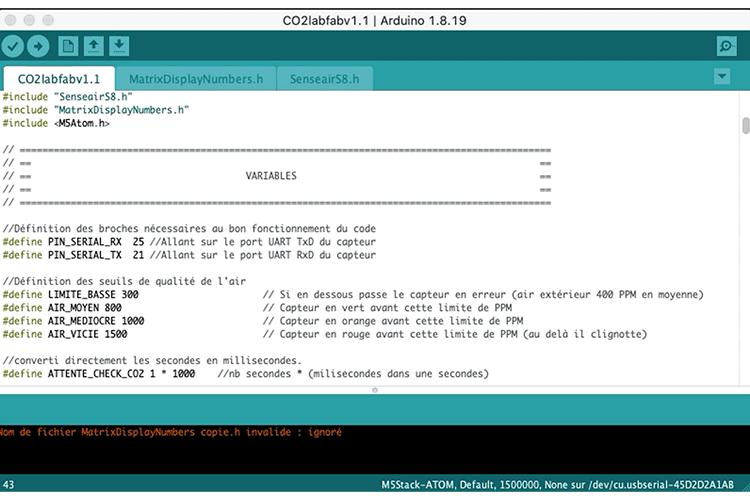Click comment 'Capteur en vert avant cette limite'
The image size is (750, 500).
(387, 308)
